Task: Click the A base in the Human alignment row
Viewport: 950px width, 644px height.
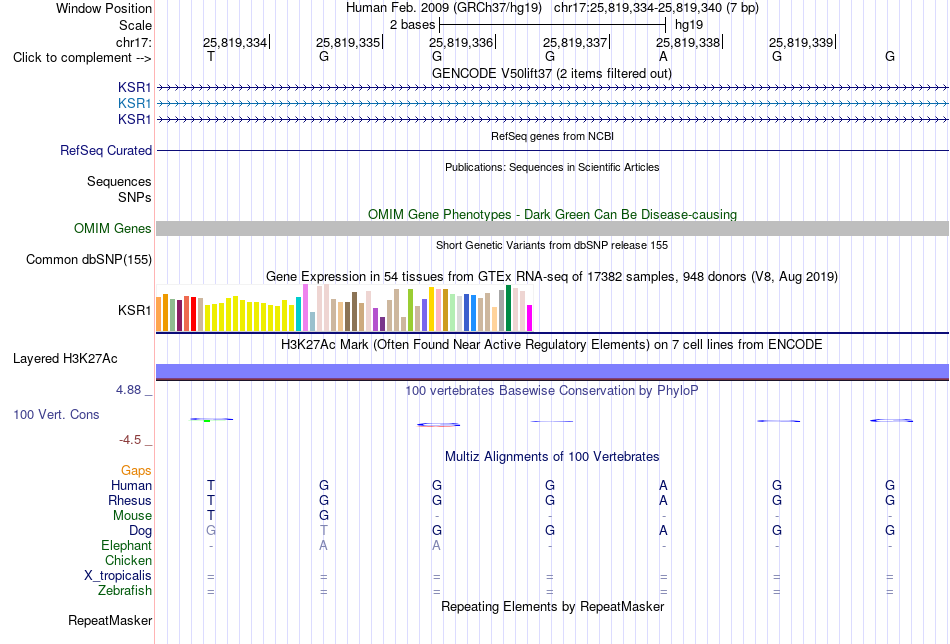Action: 663,485
